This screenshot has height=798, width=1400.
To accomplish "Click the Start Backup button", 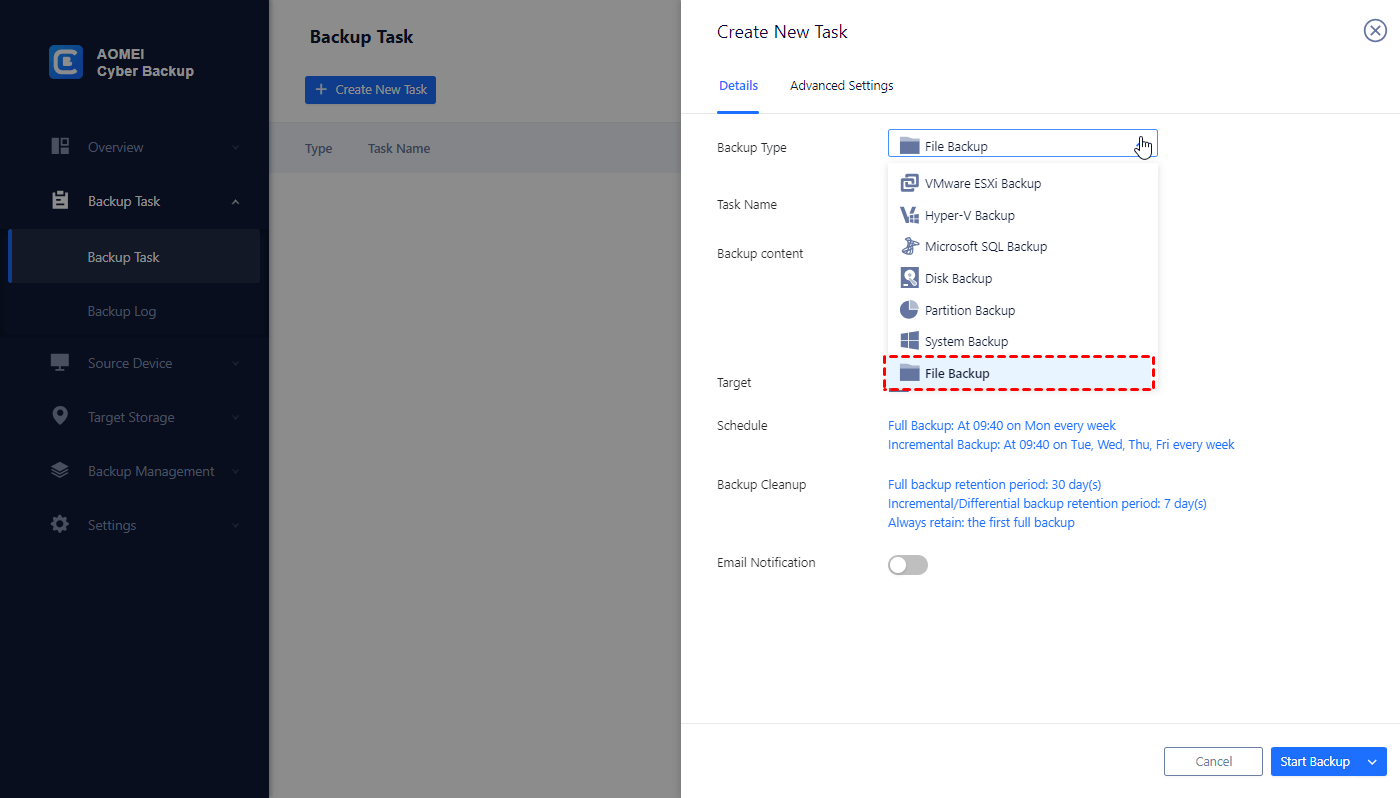I will [x=1316, y=762].
